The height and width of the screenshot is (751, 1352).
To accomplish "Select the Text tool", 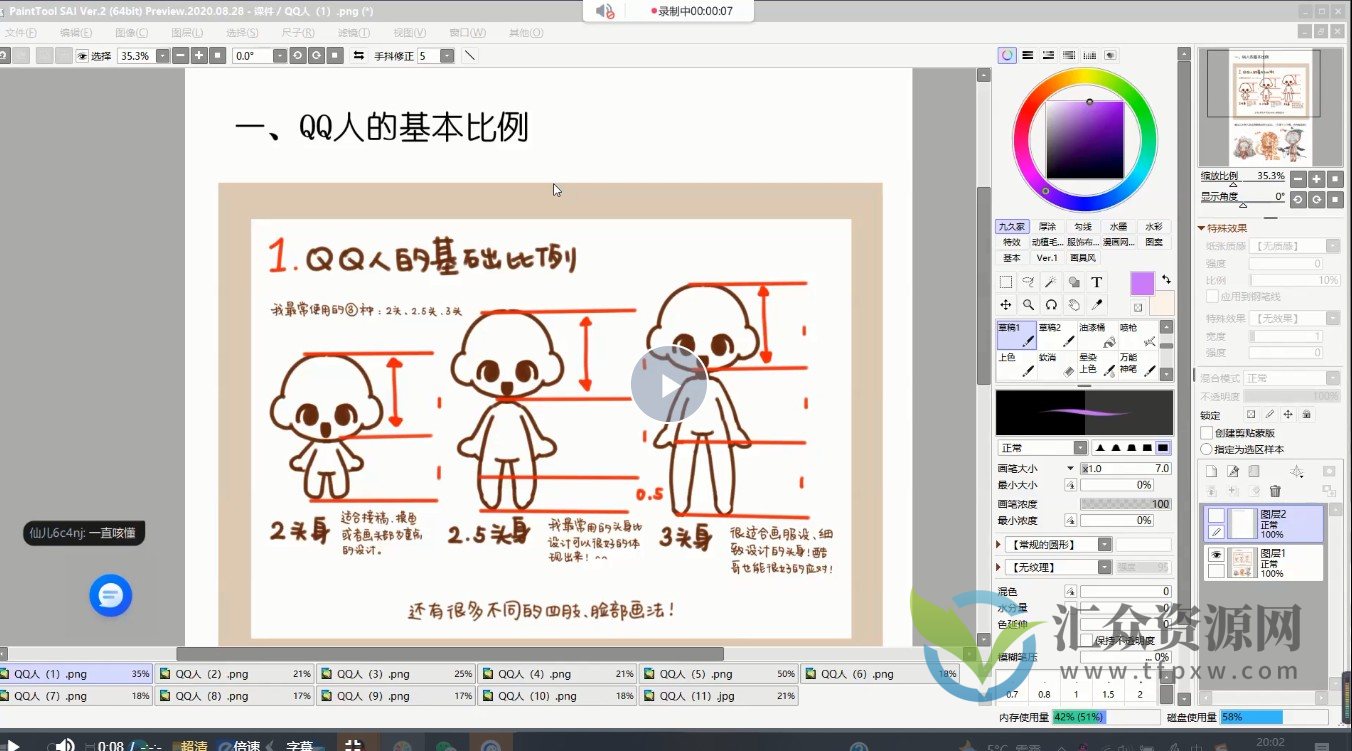I will click(1097, 282).
